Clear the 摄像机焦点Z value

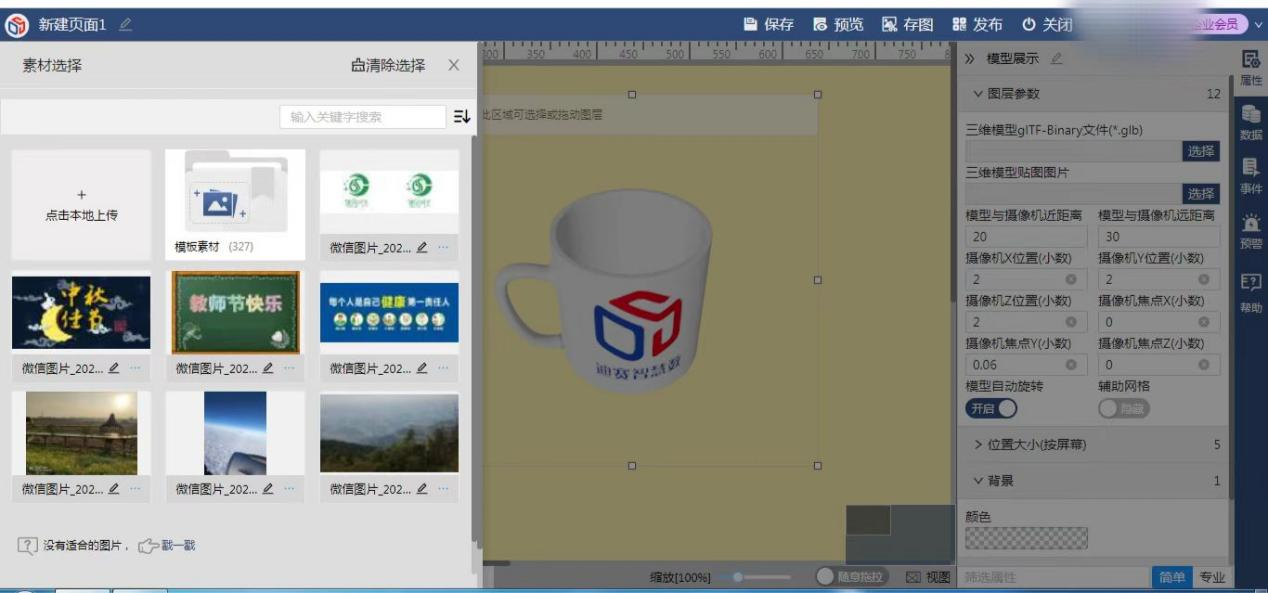click(1204, 365)
